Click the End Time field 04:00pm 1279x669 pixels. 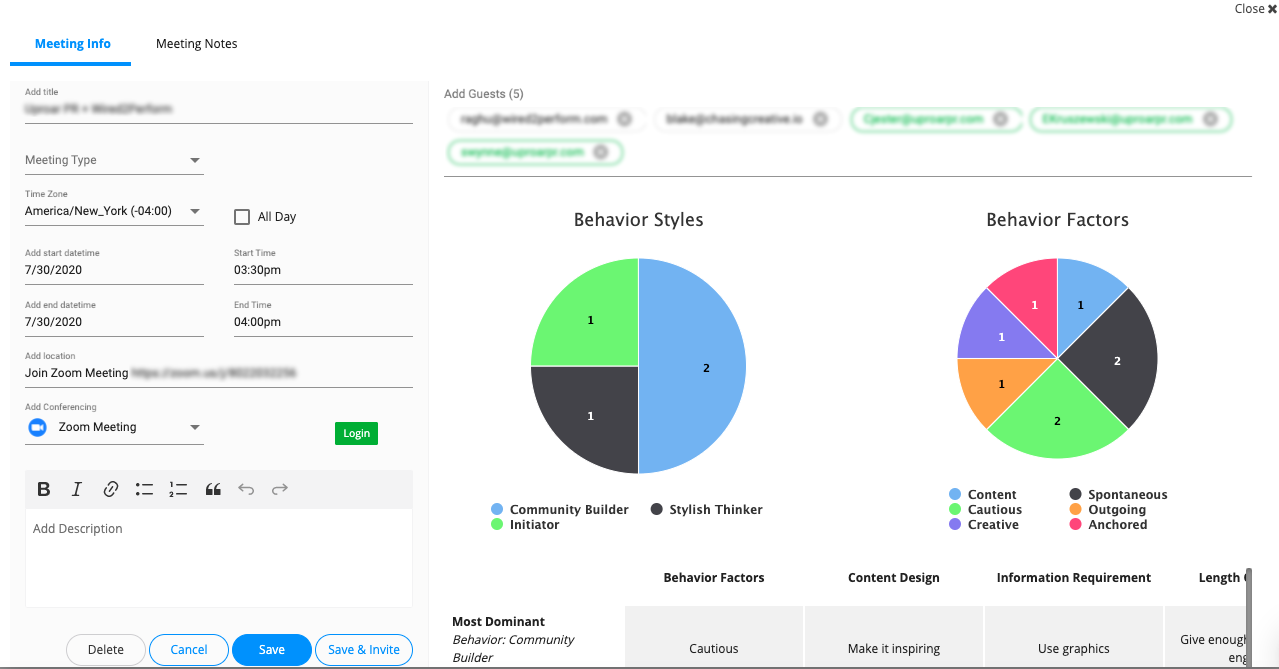323,322
